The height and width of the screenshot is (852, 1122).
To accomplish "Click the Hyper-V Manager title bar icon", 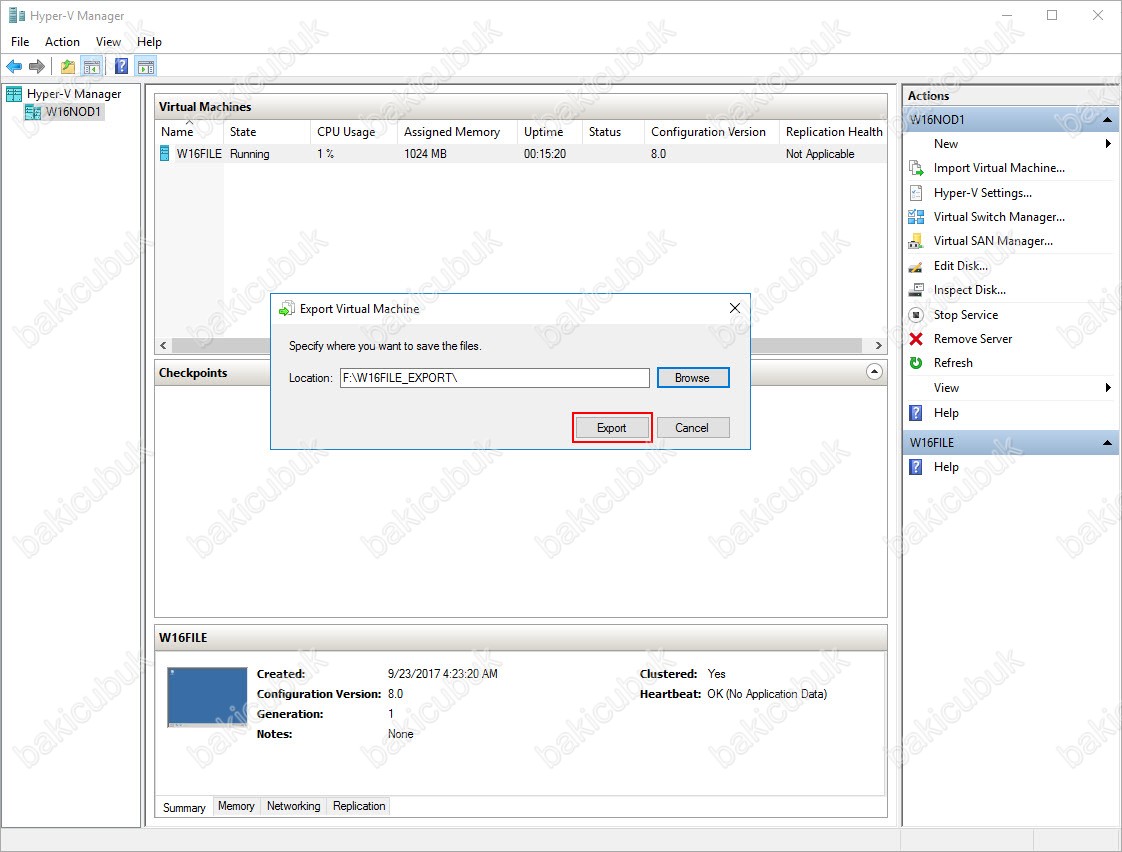I will [16, 15].
